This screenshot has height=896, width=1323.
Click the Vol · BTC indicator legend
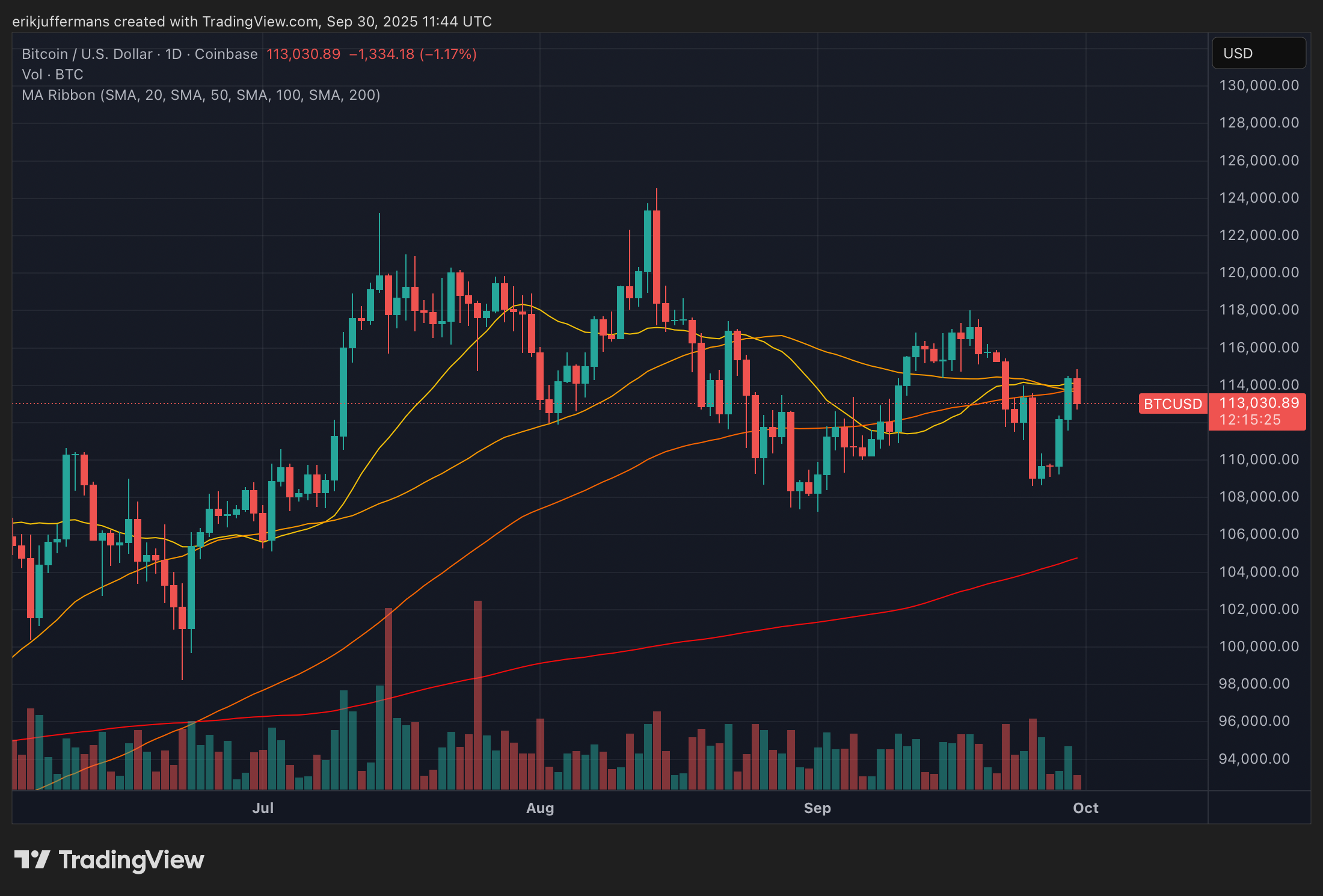coord(52,75)
